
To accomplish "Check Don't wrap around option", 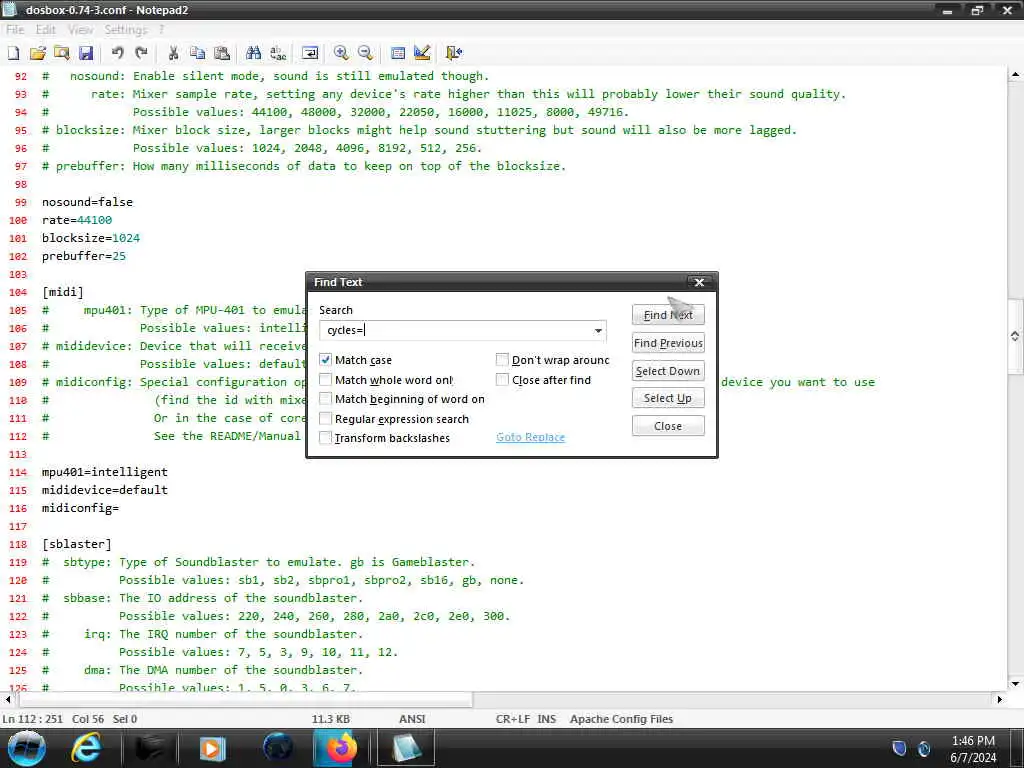I will point(502,360).
